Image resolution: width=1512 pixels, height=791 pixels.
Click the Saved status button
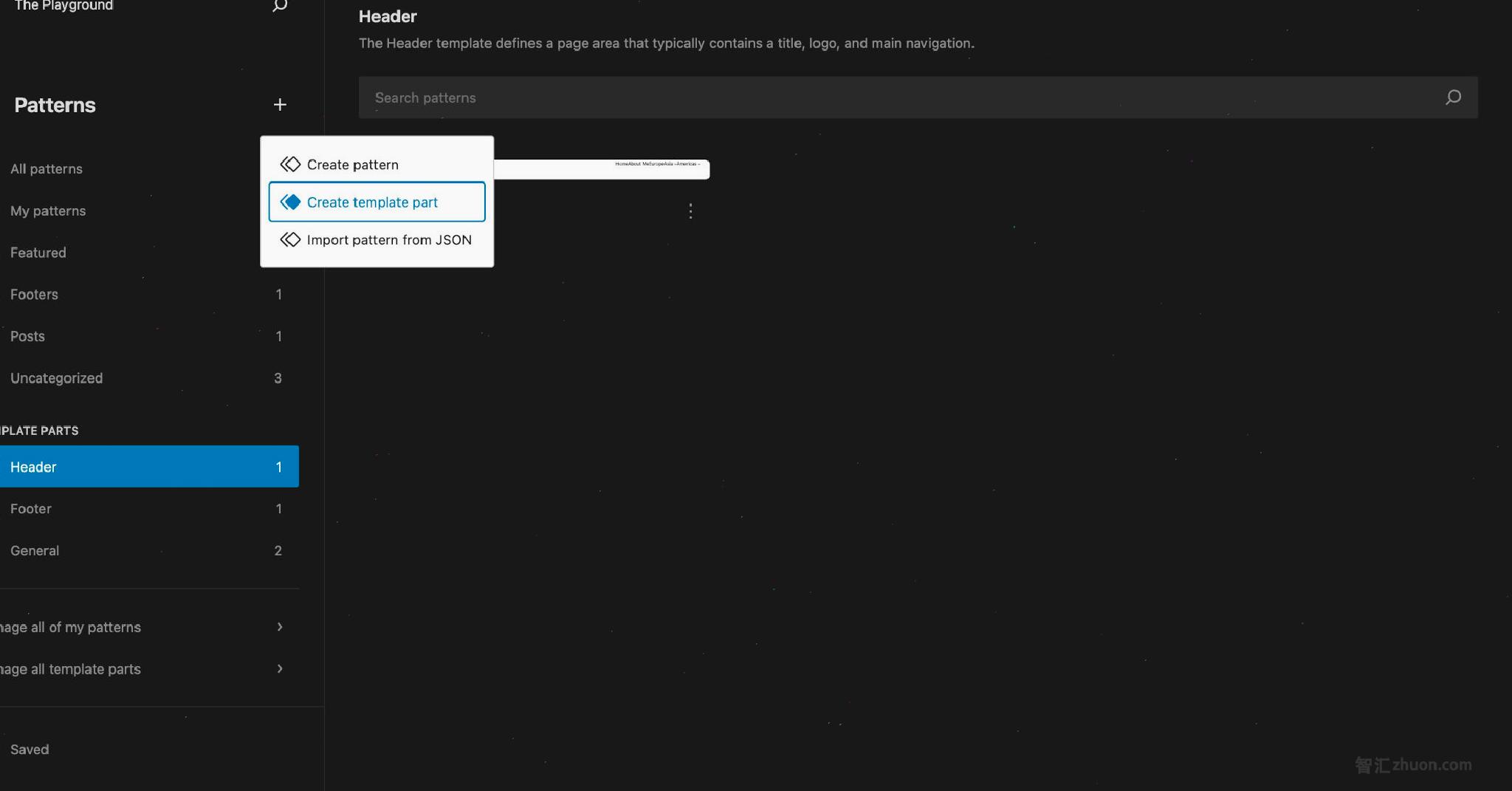pyautogui.click(x=30, y=750)
